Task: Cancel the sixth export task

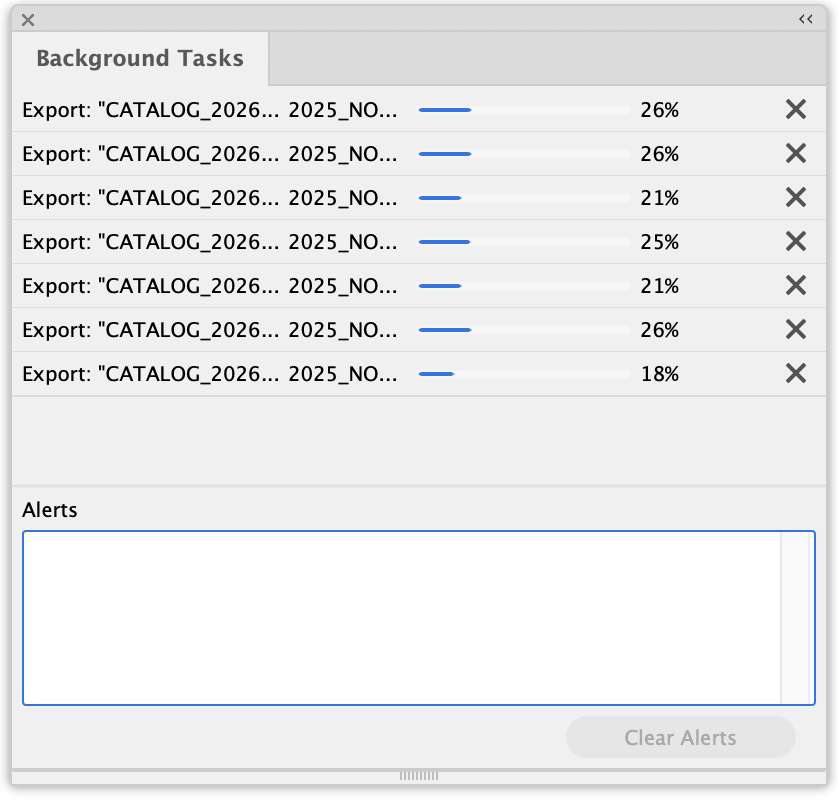Action: coord(795,330)
